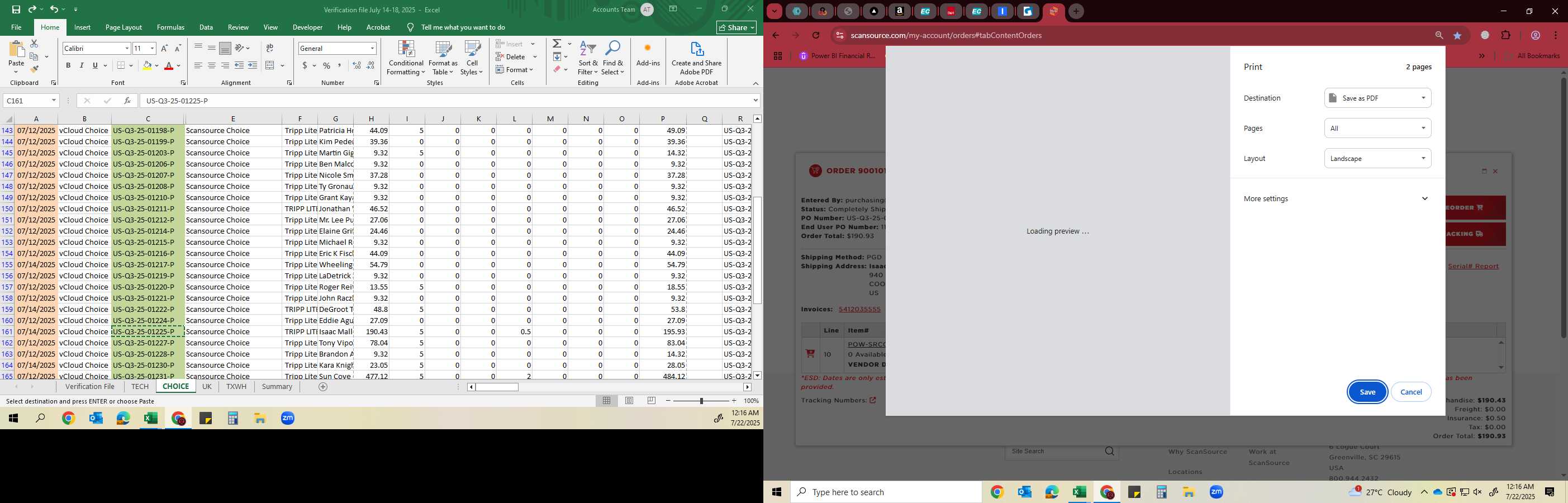Click the red Font Color button
The width and height of the screenshot is (1568, 503).
pos(169,65)
